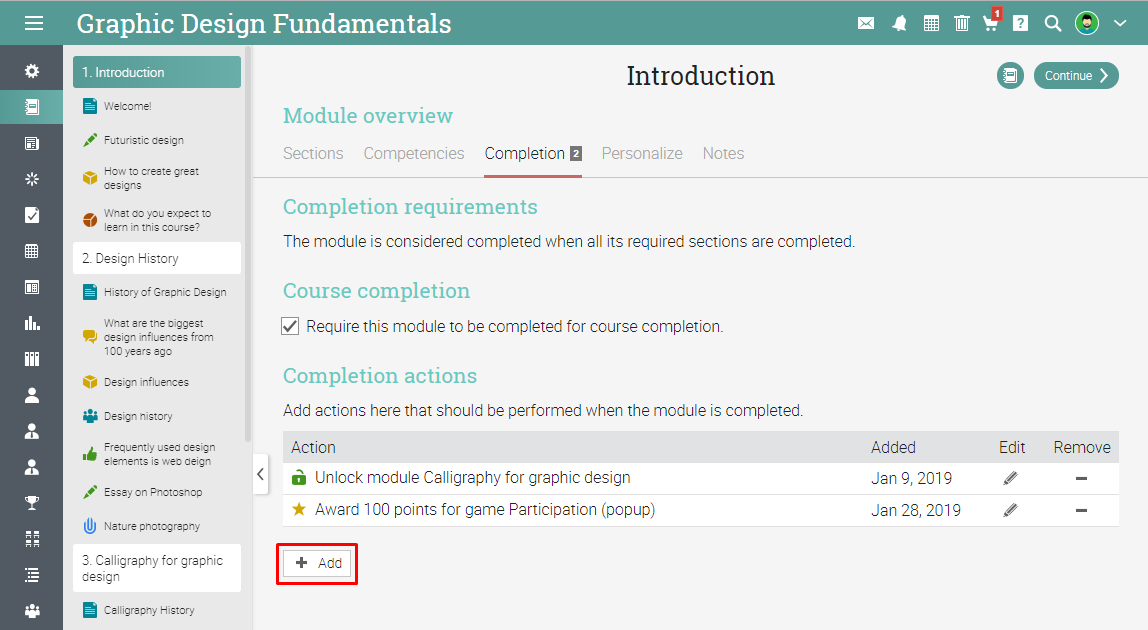Open shopping cart with 1 item
Screen dimensions: 1148x630
click(x=991, y=23)
